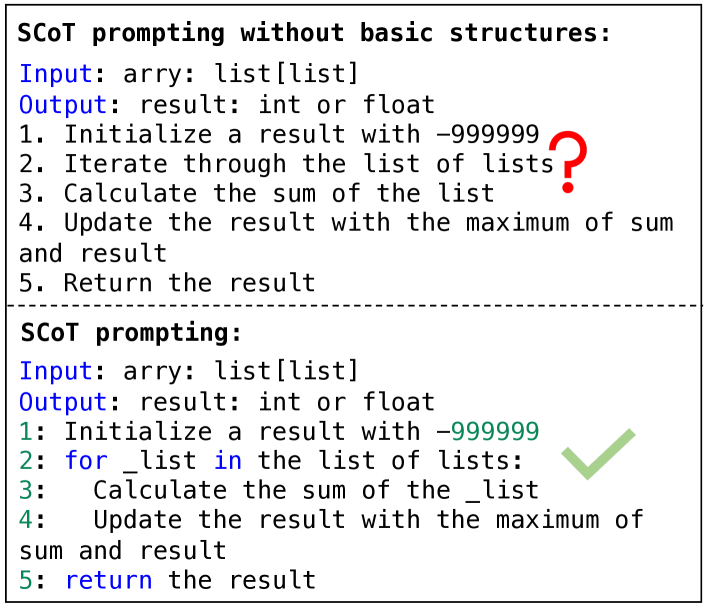Image resolution: width=706 pixels, height=607 pixels.
Task: Select blue "Output" keyword in the bottom section
Action: pyautogui.click(x=63, y=402)
